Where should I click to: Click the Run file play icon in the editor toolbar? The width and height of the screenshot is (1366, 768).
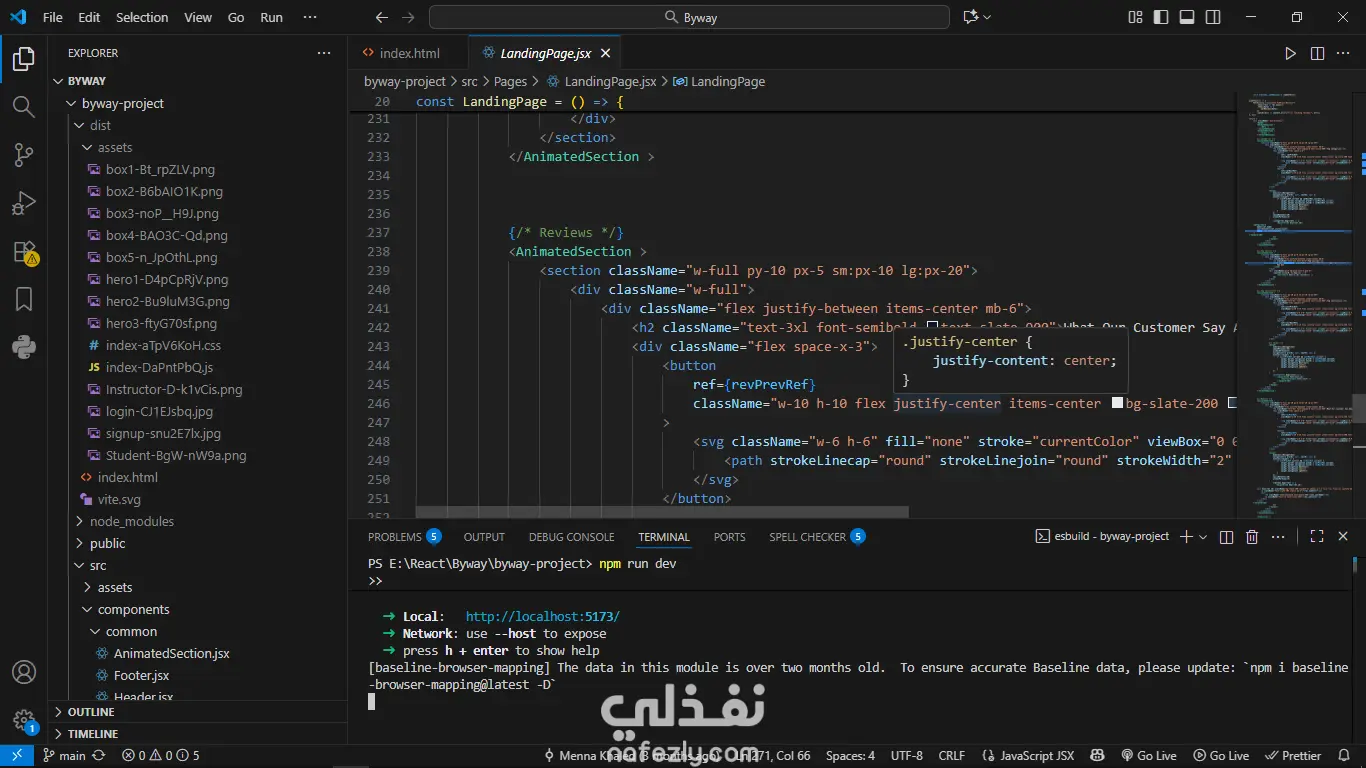(1290, 53)
